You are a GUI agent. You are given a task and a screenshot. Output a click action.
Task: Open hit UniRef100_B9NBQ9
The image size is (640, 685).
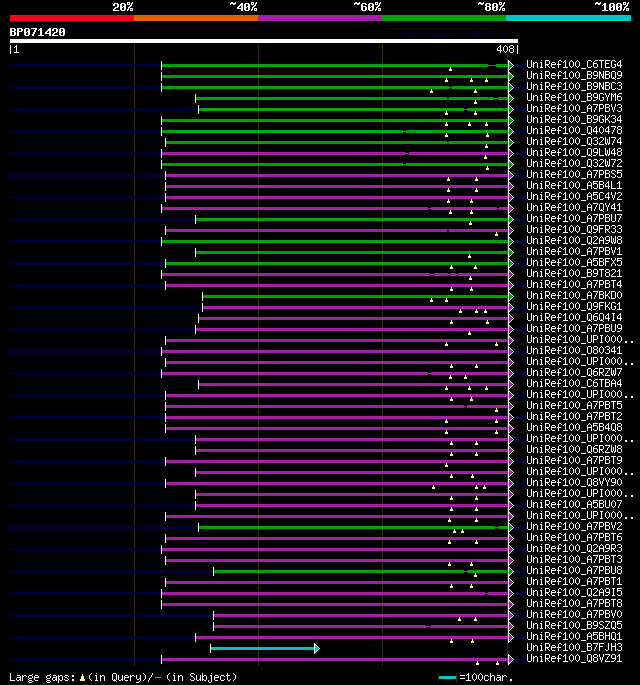[574, 75]
